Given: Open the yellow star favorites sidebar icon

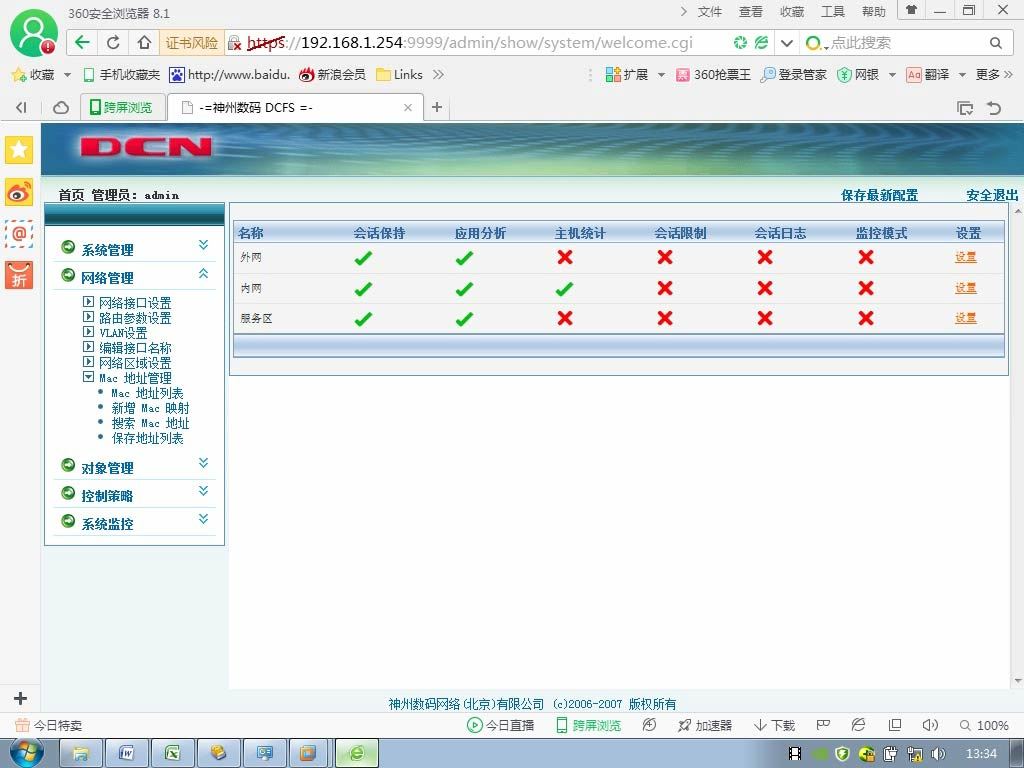Looking at the screenshot, I should coord(19,150).
